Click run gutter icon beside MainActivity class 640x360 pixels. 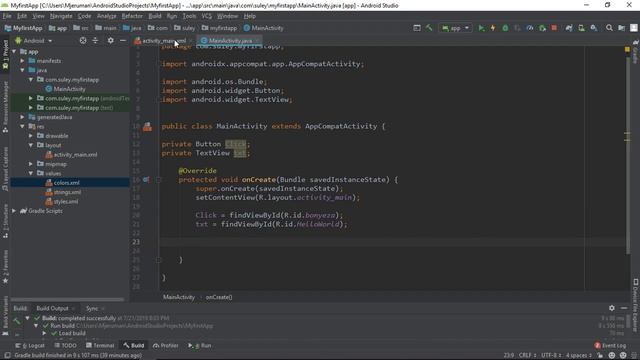[x=147, y=127]
